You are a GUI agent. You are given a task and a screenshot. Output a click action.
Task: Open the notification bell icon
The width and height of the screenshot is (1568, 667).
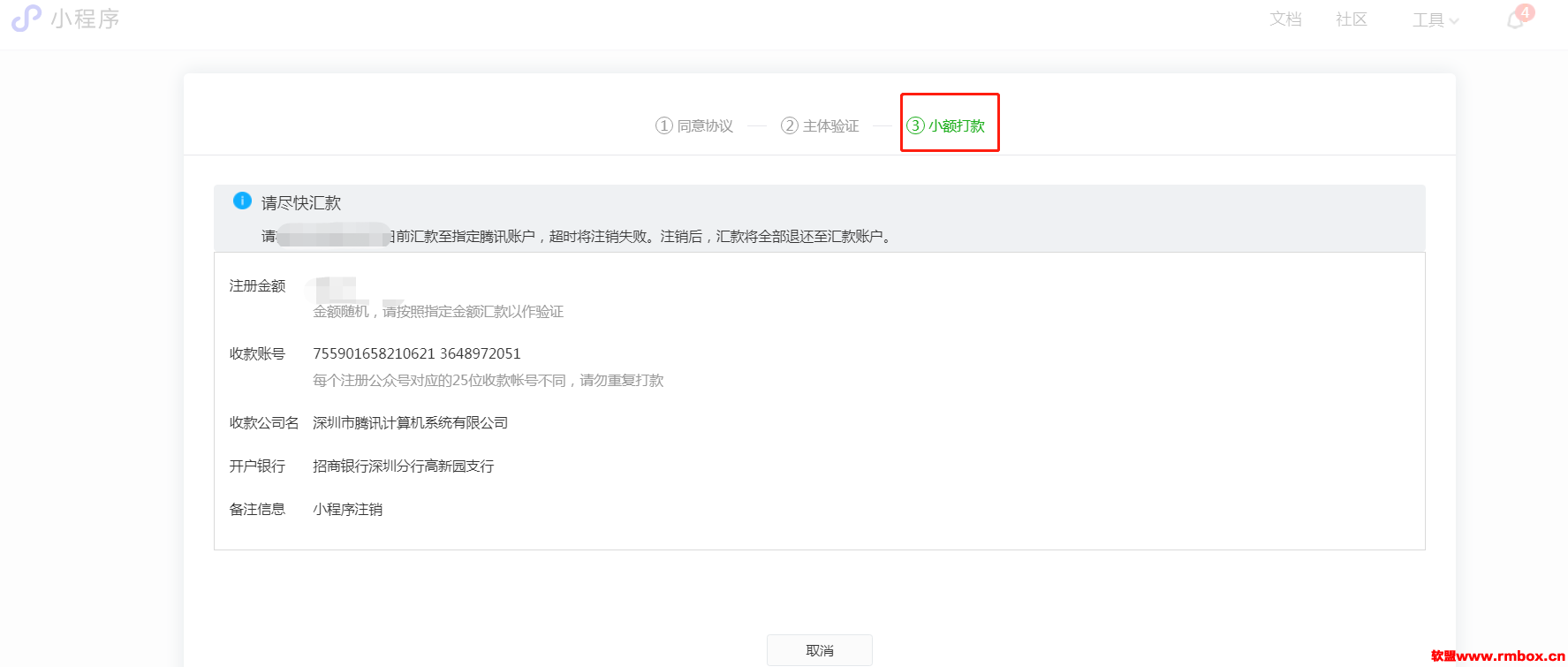pos(1516,19)
